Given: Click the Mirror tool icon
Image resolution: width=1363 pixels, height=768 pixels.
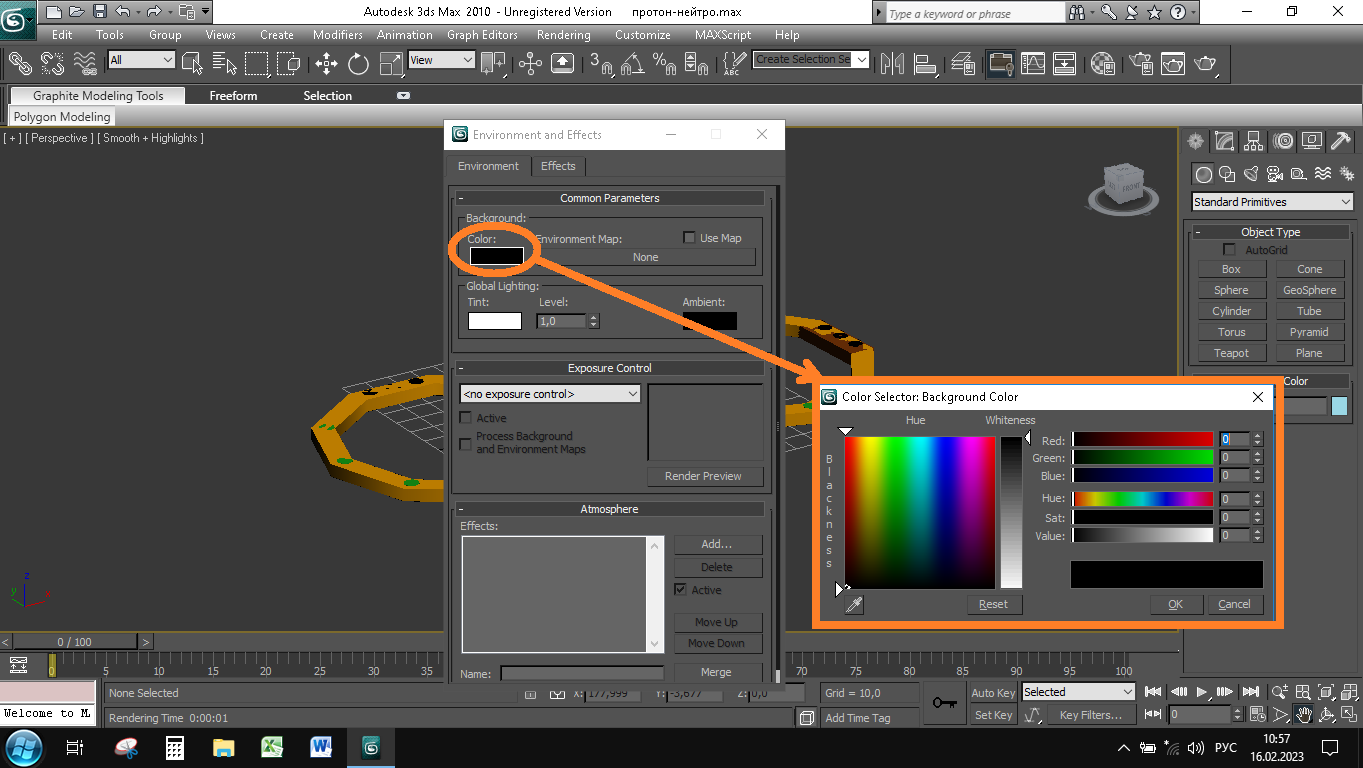Looking at the screenshot, I should point(891,63).
